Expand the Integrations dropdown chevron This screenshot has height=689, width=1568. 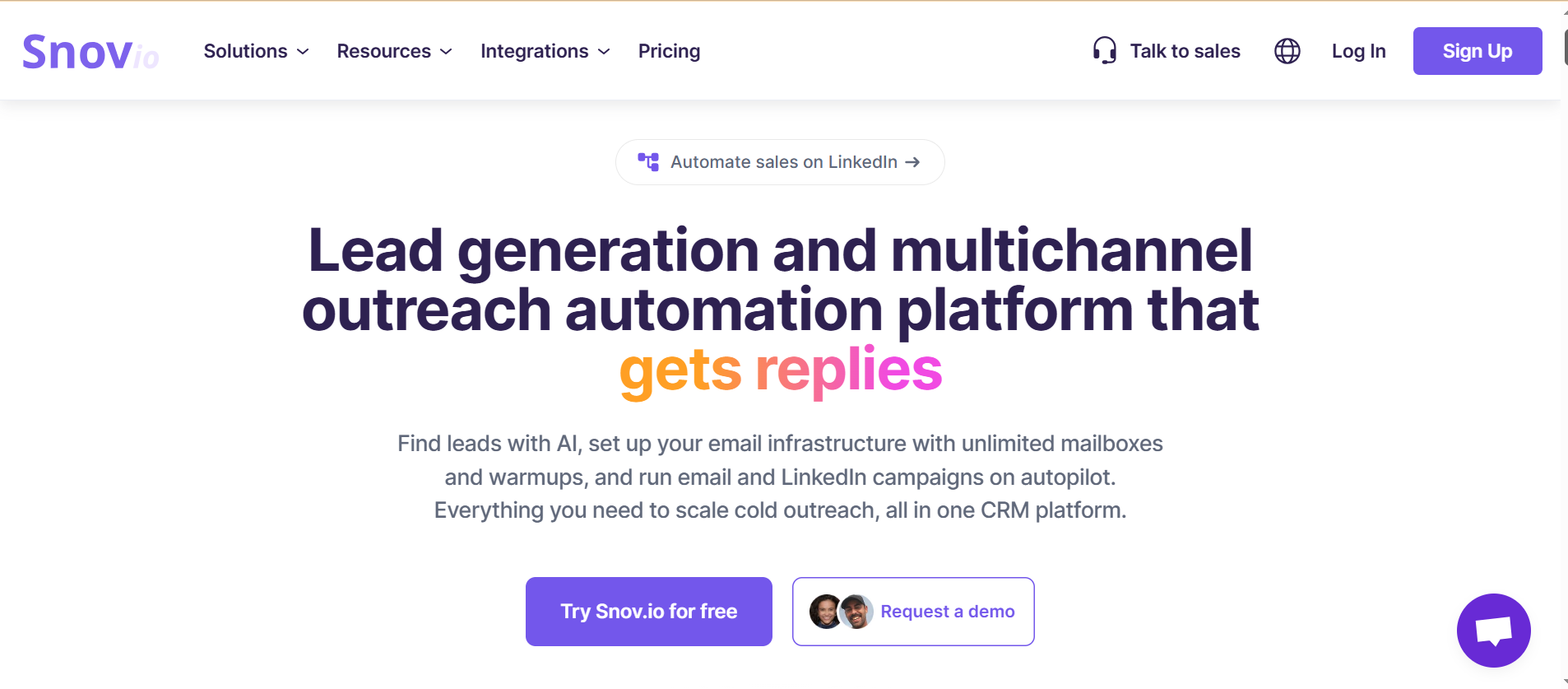(x=604, y=51)
